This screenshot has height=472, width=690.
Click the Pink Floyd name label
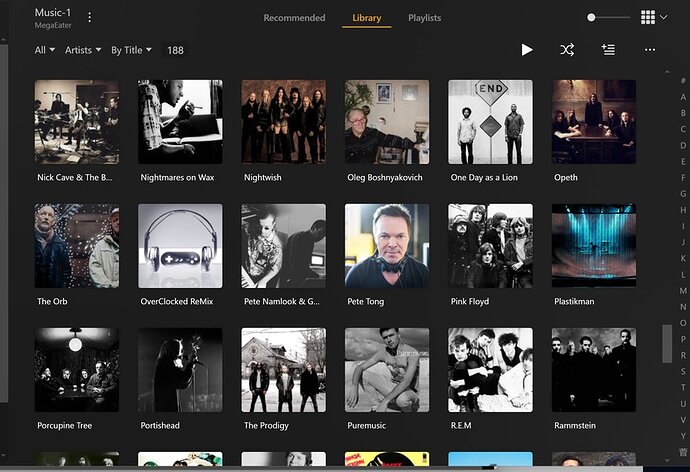point(470,302)
